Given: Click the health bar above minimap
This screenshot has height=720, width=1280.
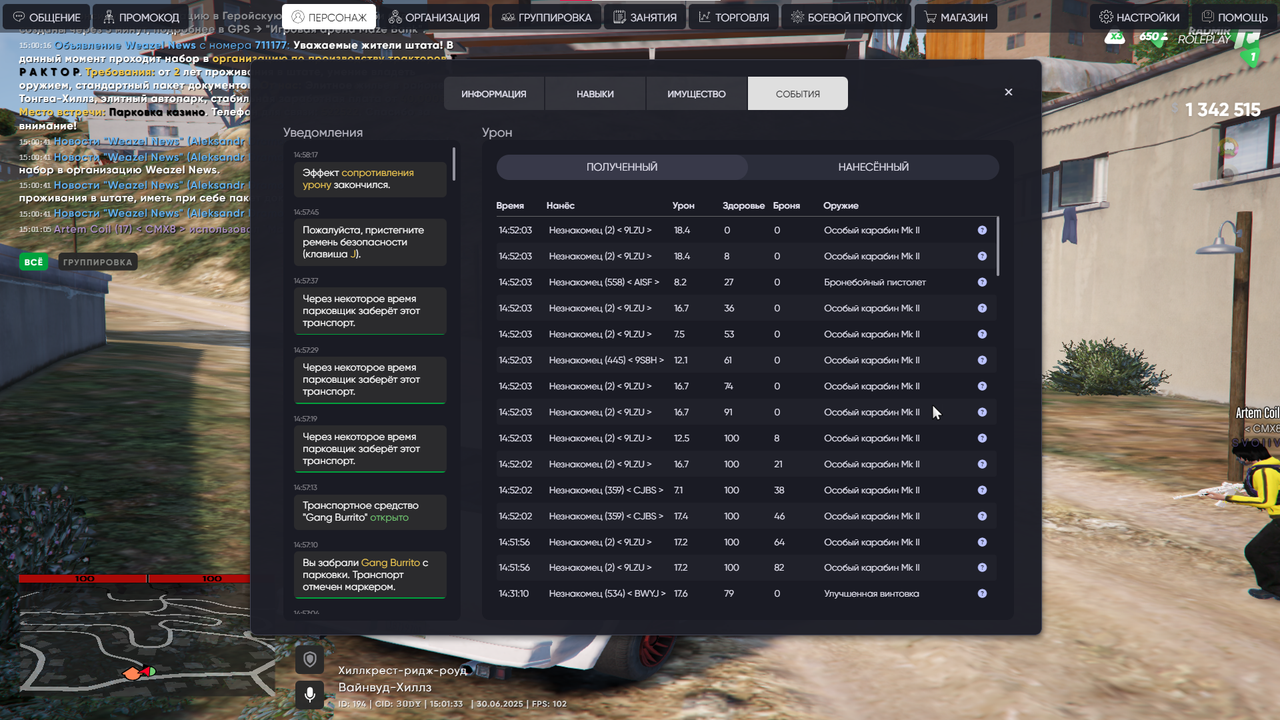Looking at the screenshot, I should (x=83, y=578).
